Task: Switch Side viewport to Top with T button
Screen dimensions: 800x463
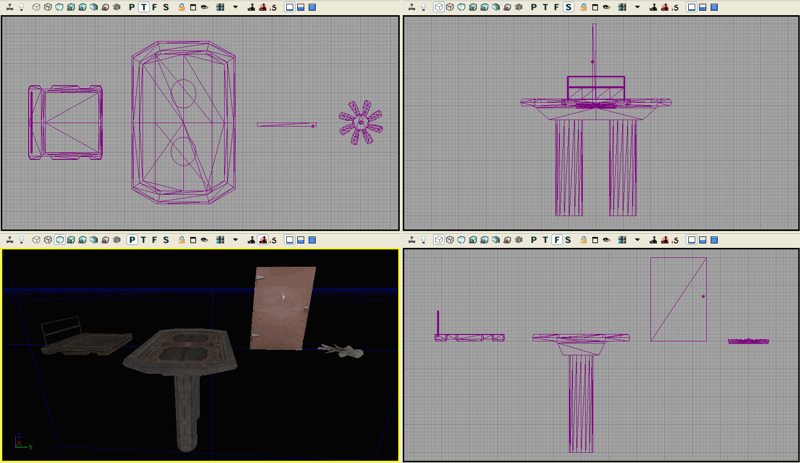Action: pyautogui.click(x=545, y=7)
